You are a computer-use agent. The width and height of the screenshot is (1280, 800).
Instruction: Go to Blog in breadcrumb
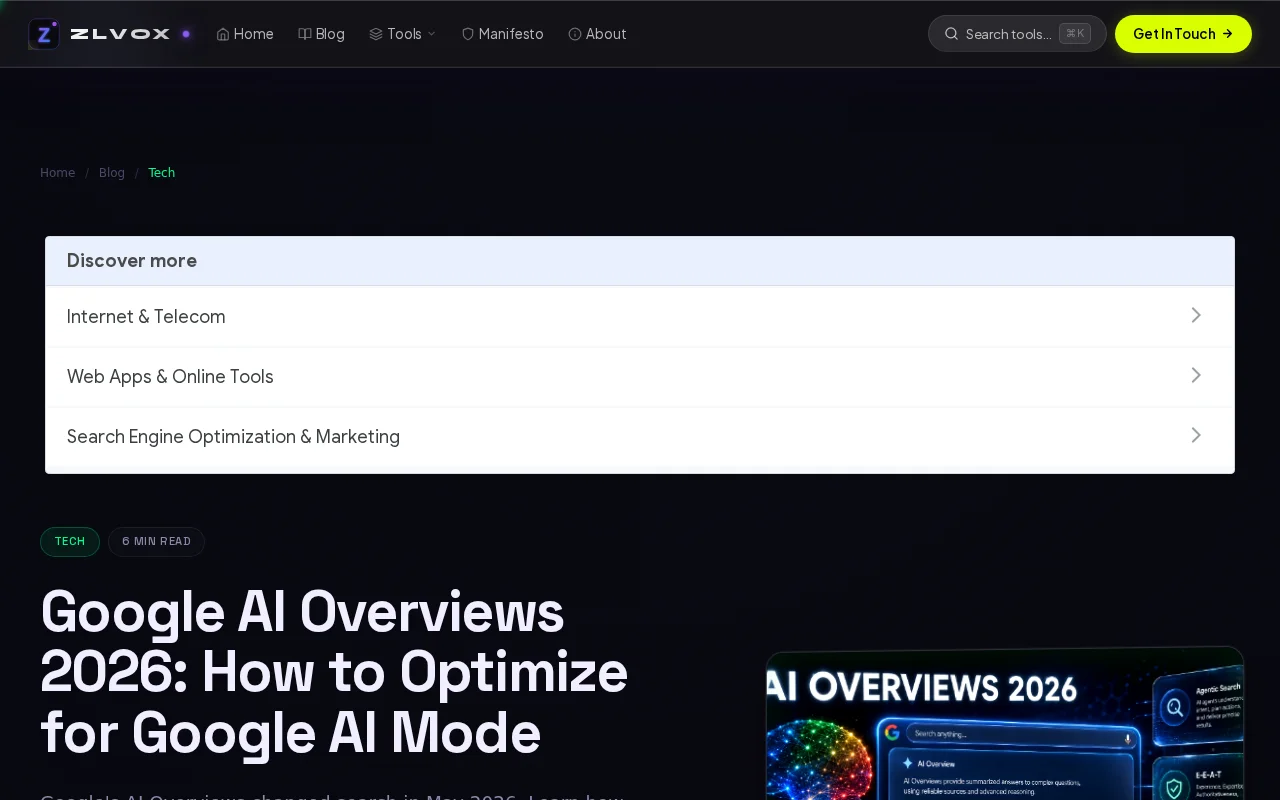coord(112,173)
